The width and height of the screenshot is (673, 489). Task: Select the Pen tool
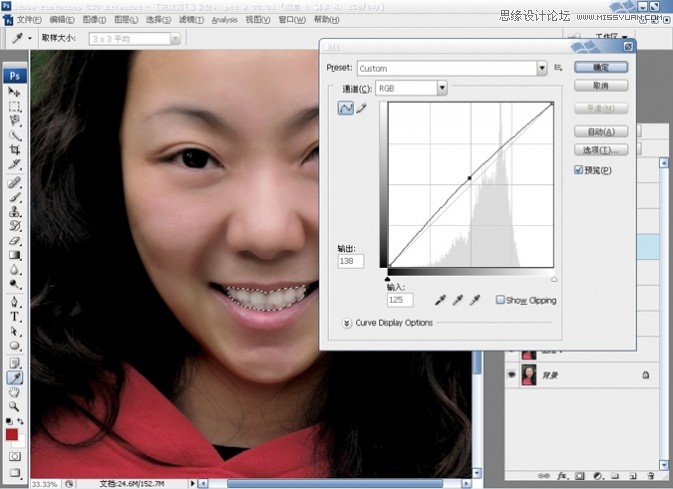coord(14,302)
